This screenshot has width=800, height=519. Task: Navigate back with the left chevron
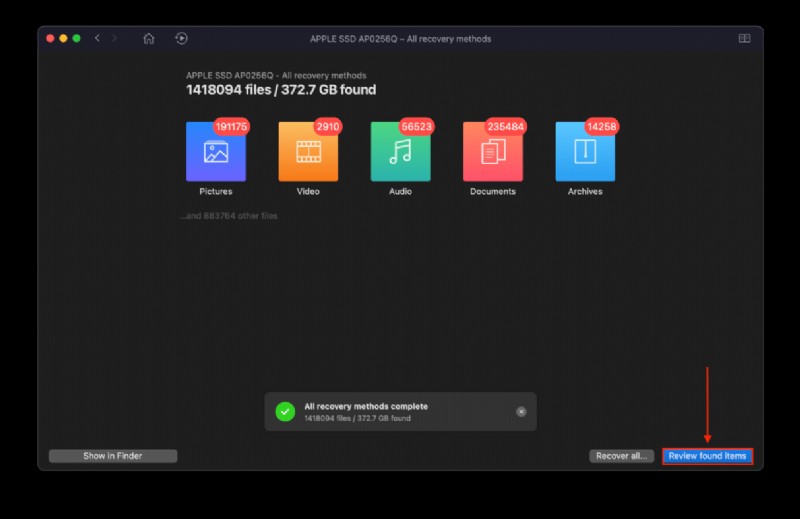97,38
